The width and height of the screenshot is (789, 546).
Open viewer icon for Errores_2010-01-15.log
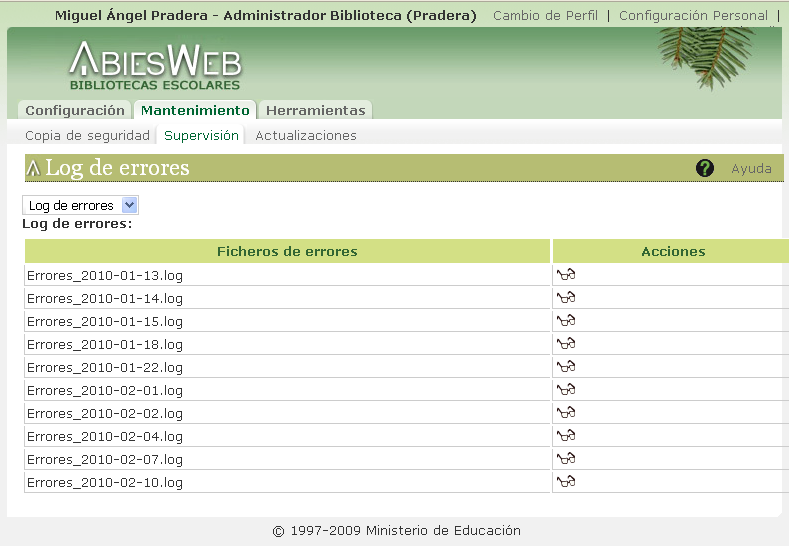pos(566,321)
